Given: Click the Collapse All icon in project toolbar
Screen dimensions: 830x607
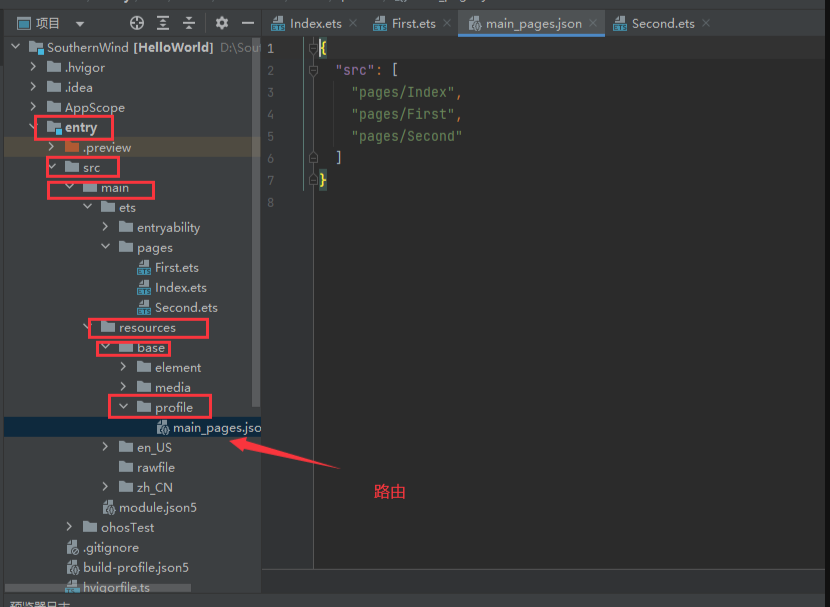Looking at the screenshot, I should 189,23.
